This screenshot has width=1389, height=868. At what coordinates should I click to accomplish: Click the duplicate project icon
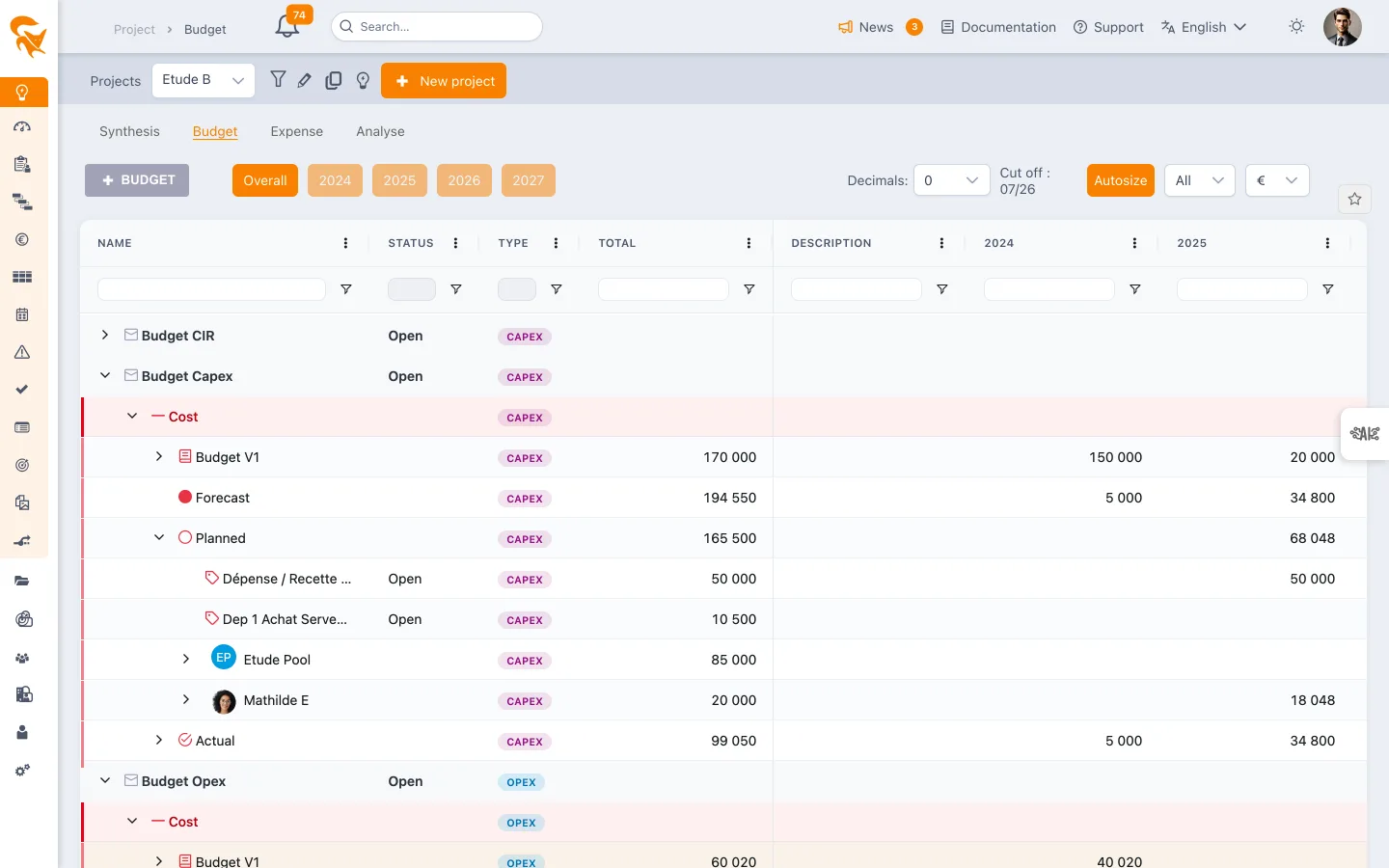point(334,81)
